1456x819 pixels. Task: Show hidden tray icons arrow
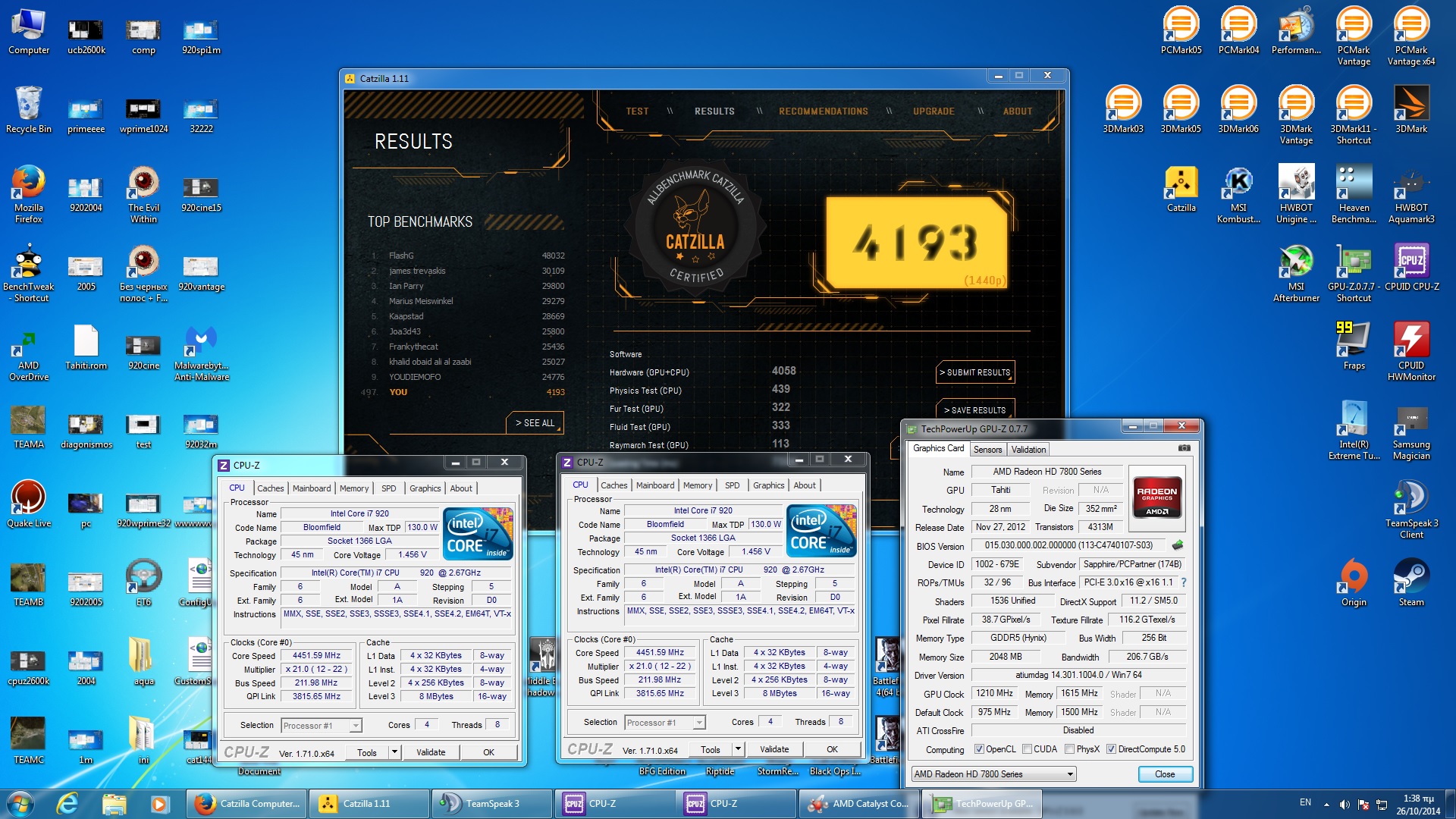1326,804
